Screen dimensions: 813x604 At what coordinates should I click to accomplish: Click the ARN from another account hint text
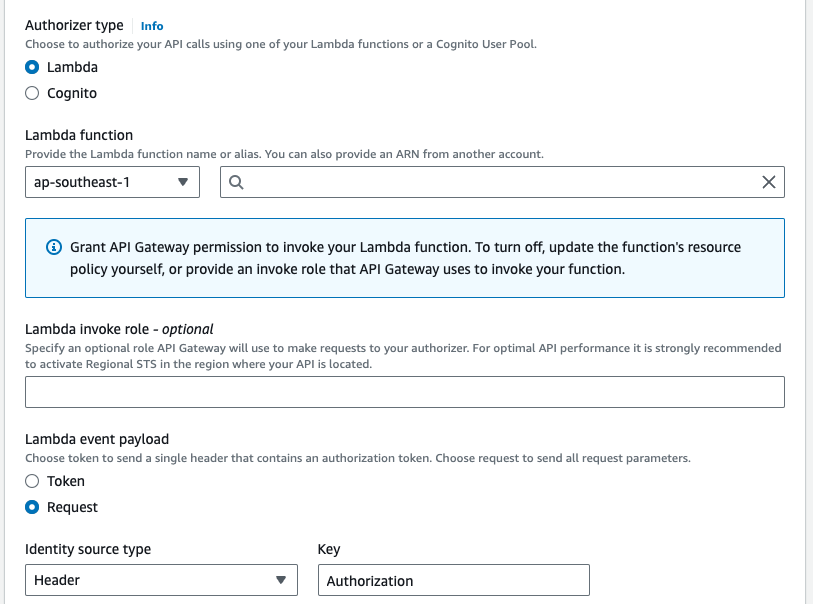pos(285,154)
